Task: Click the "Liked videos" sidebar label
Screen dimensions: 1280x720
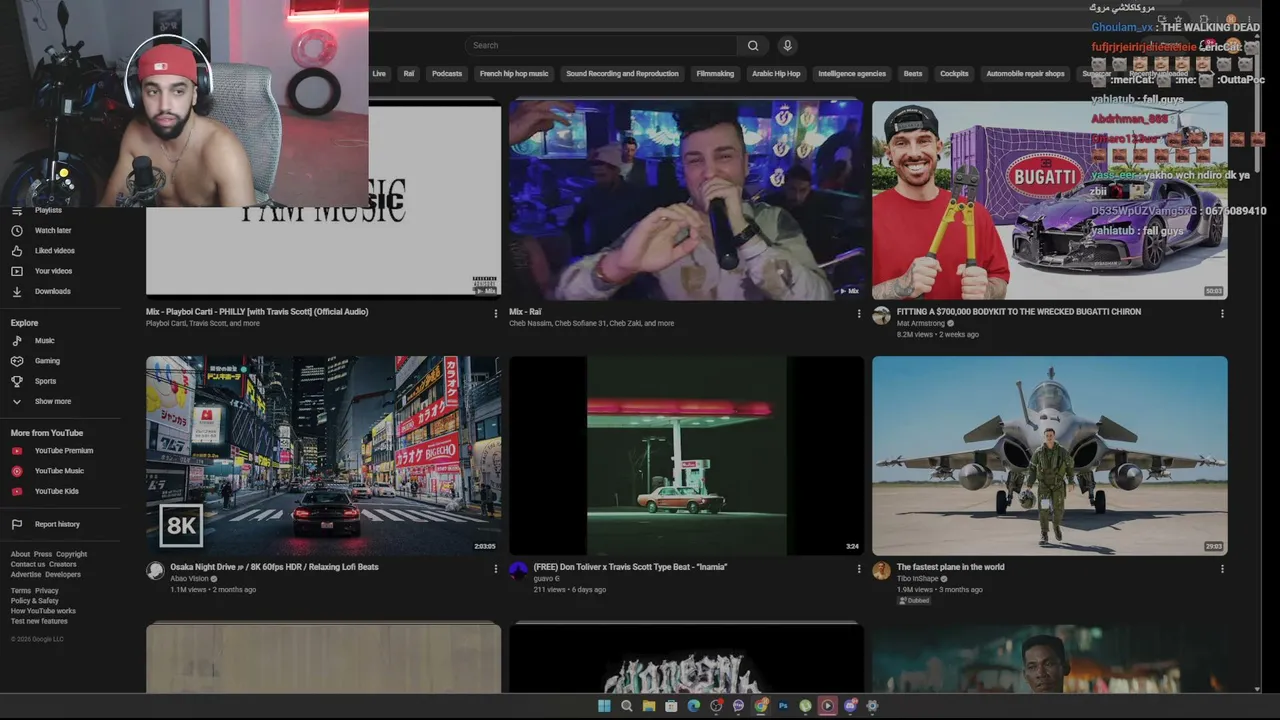Action: 55,251
